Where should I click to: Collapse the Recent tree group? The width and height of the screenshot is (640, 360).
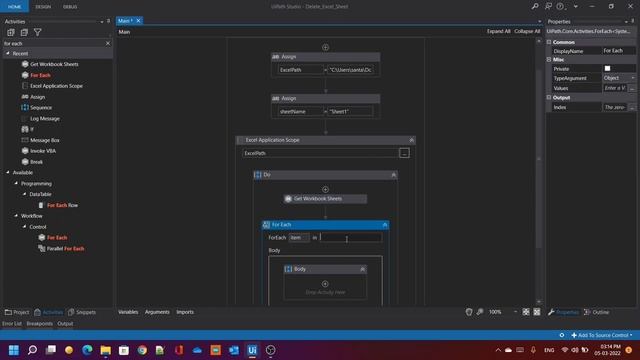8,53
